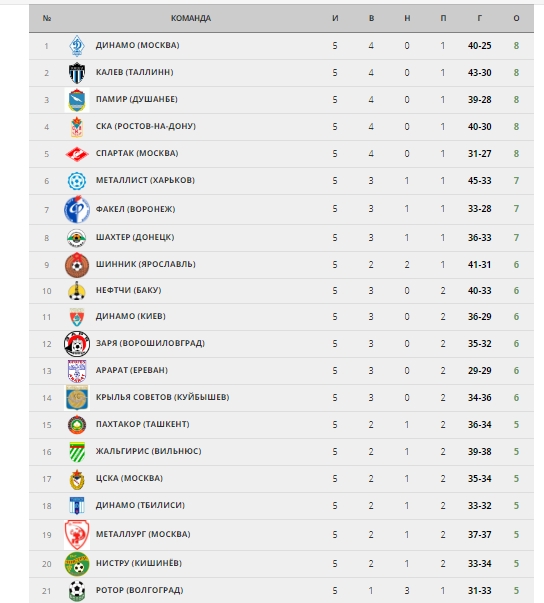544x603 pixels.
Task: Click the Жальгирис (Вильнюс) green crest
Action: pyautogui.click(x=77, y=452)
